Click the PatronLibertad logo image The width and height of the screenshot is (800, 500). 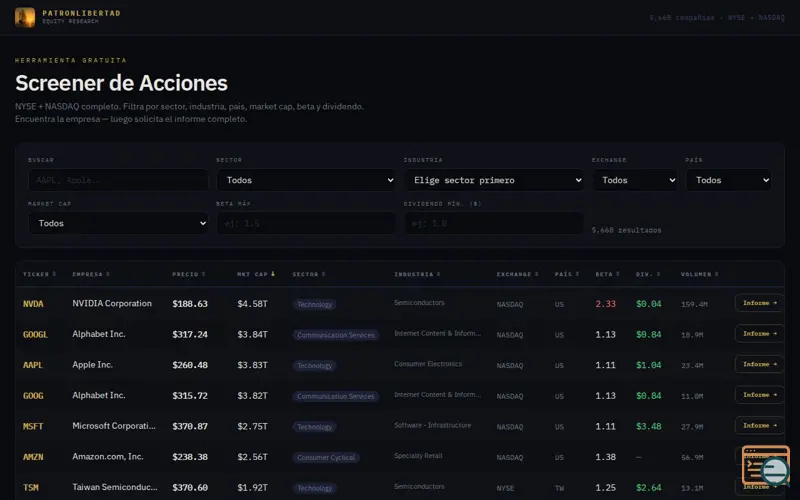24,17
